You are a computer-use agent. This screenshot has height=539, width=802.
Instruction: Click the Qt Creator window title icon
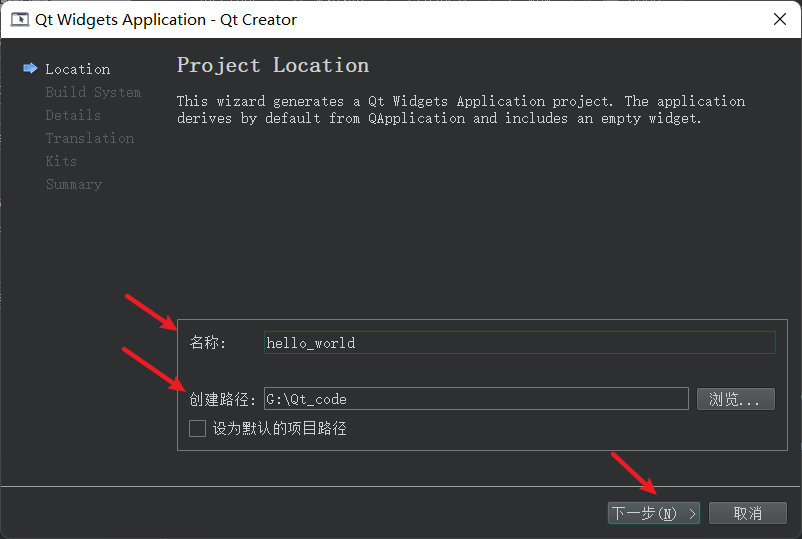point(20,19)
